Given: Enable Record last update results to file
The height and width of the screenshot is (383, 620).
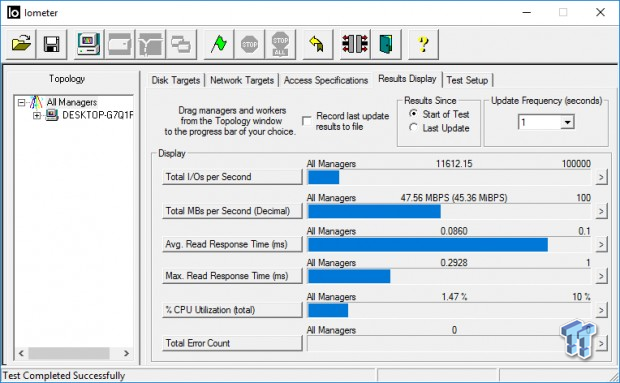Looking at the screenshot, I should [x=306, y=121].
